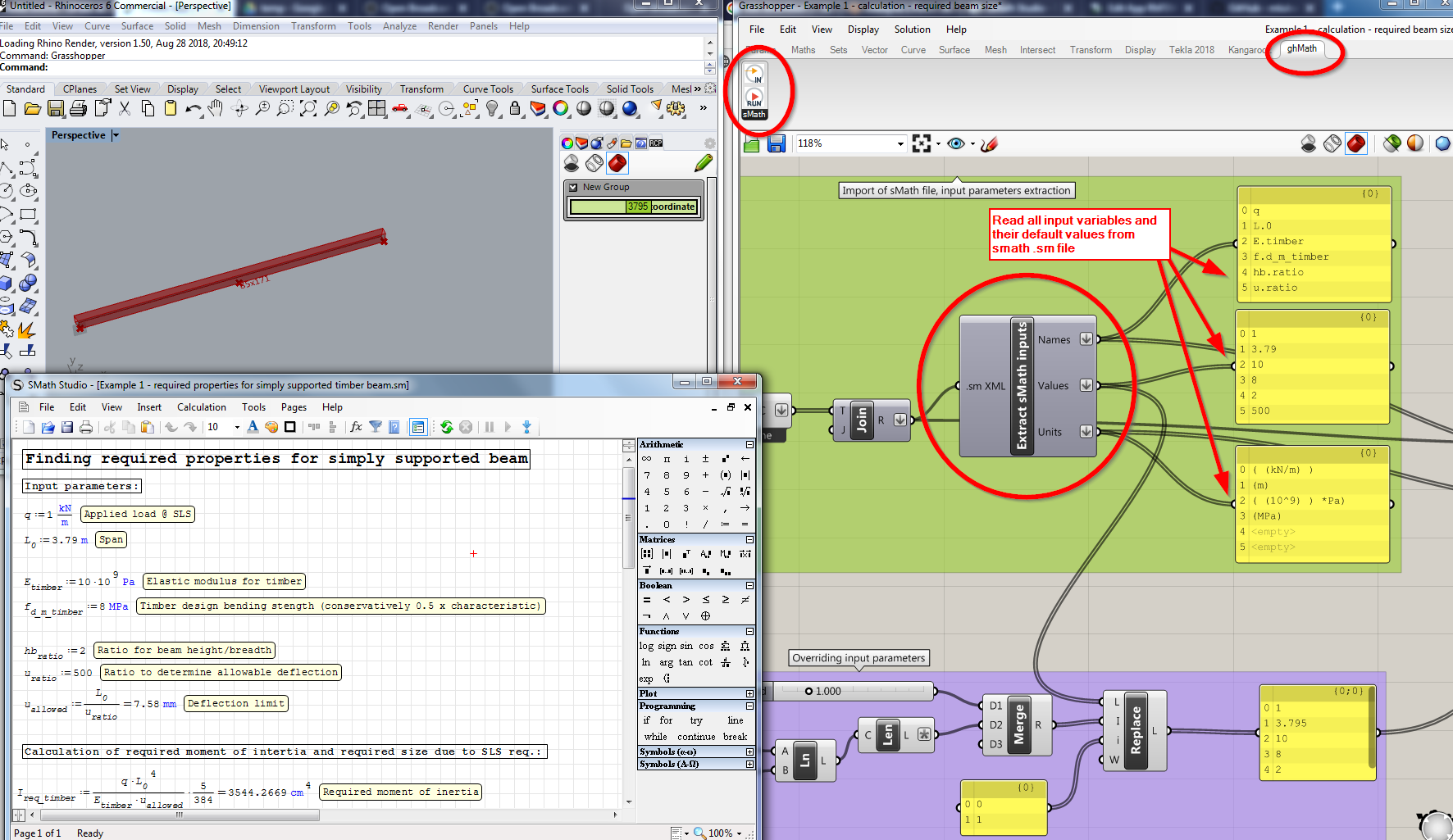Click square root symbol in Arithmetic panel

pos(725,492)
